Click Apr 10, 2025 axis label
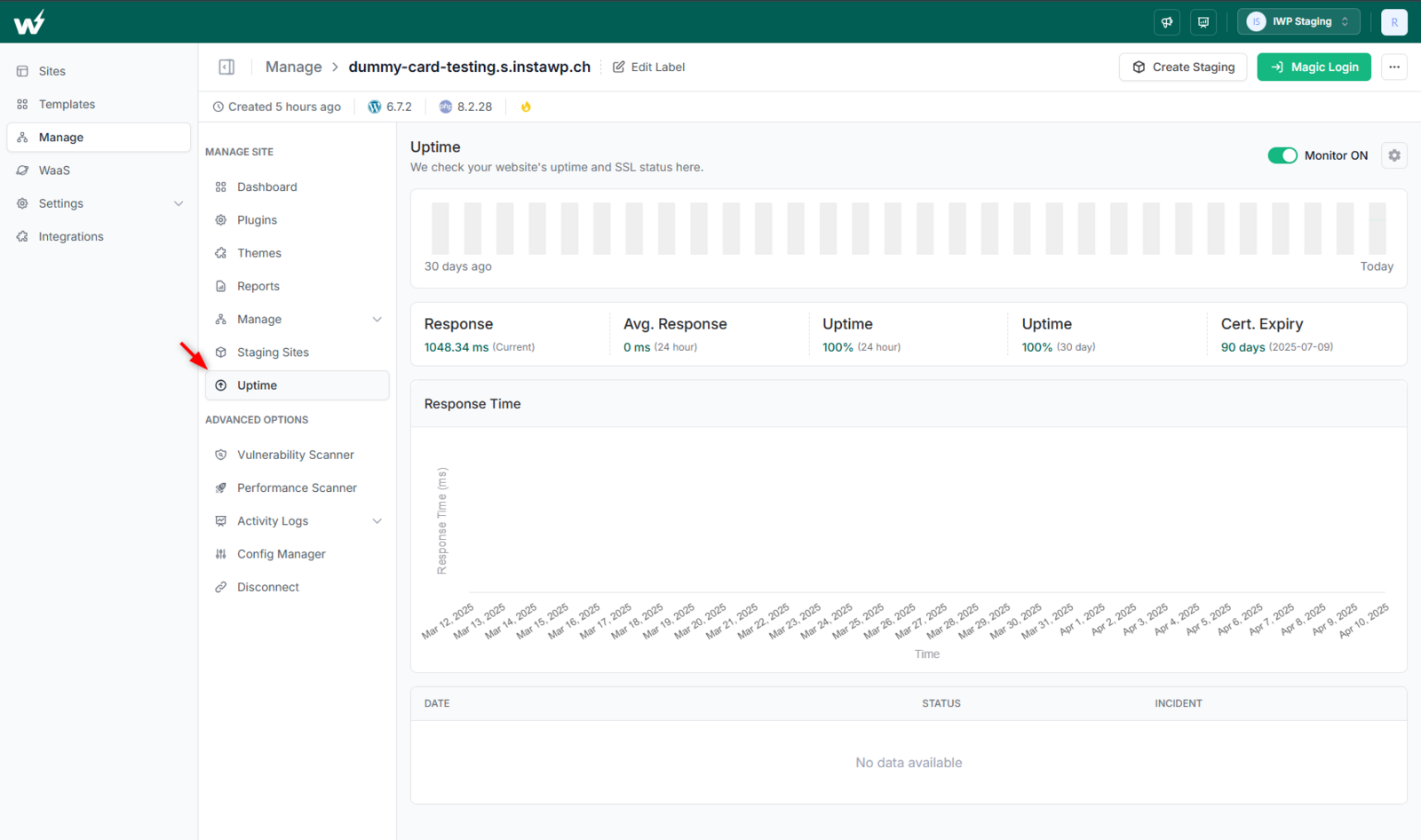The image size is (1421, 840). (1365, 621)
